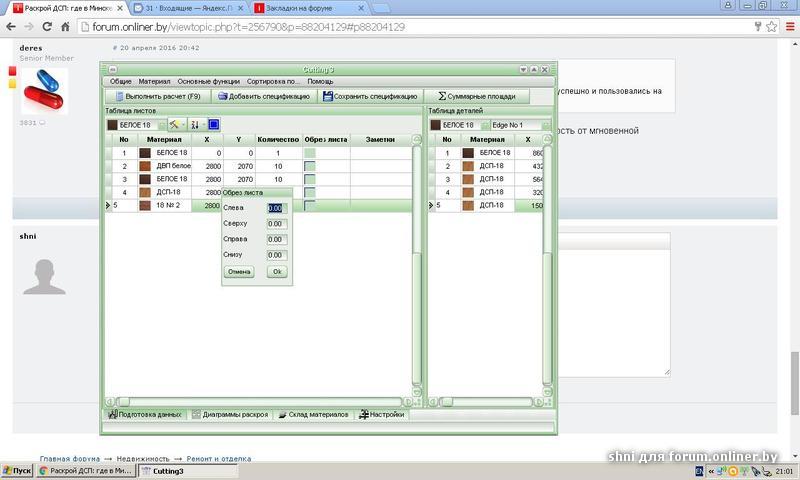Click the hammer tool icon in sheets toolbar

[x=174, y=125]
